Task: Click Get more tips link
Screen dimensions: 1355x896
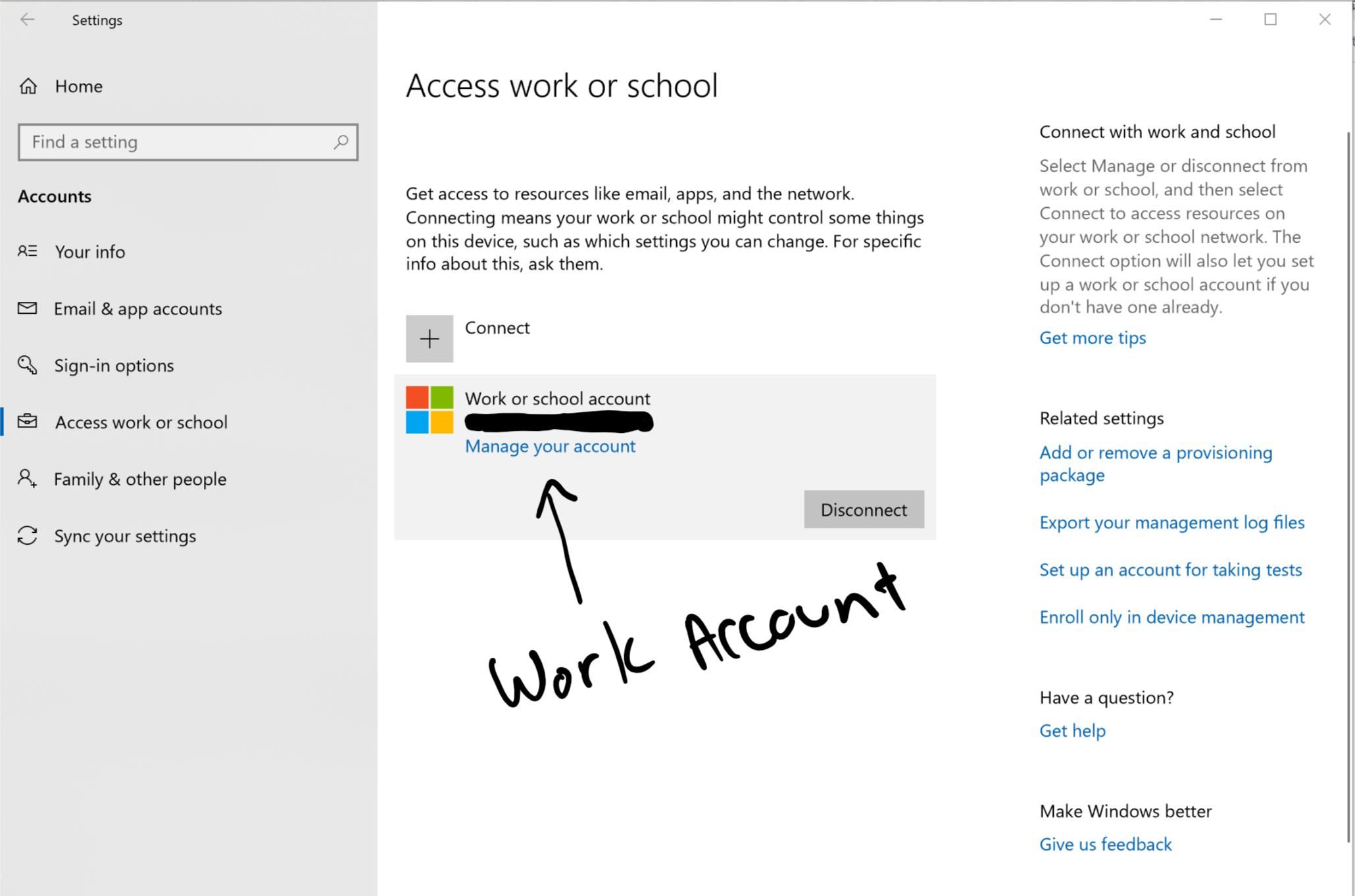Action: (x=1093, y=337)
